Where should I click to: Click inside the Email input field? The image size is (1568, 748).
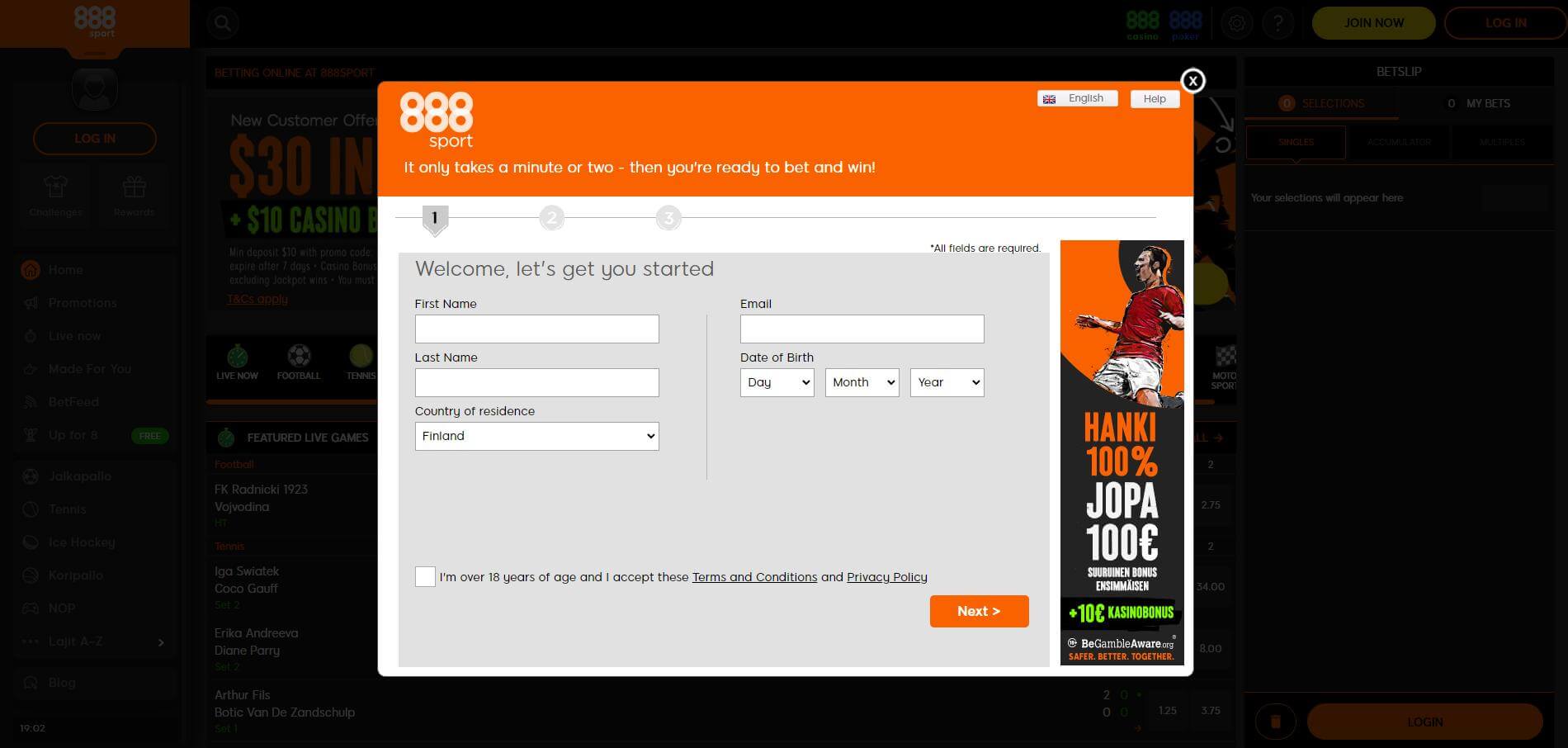(862, 329)
